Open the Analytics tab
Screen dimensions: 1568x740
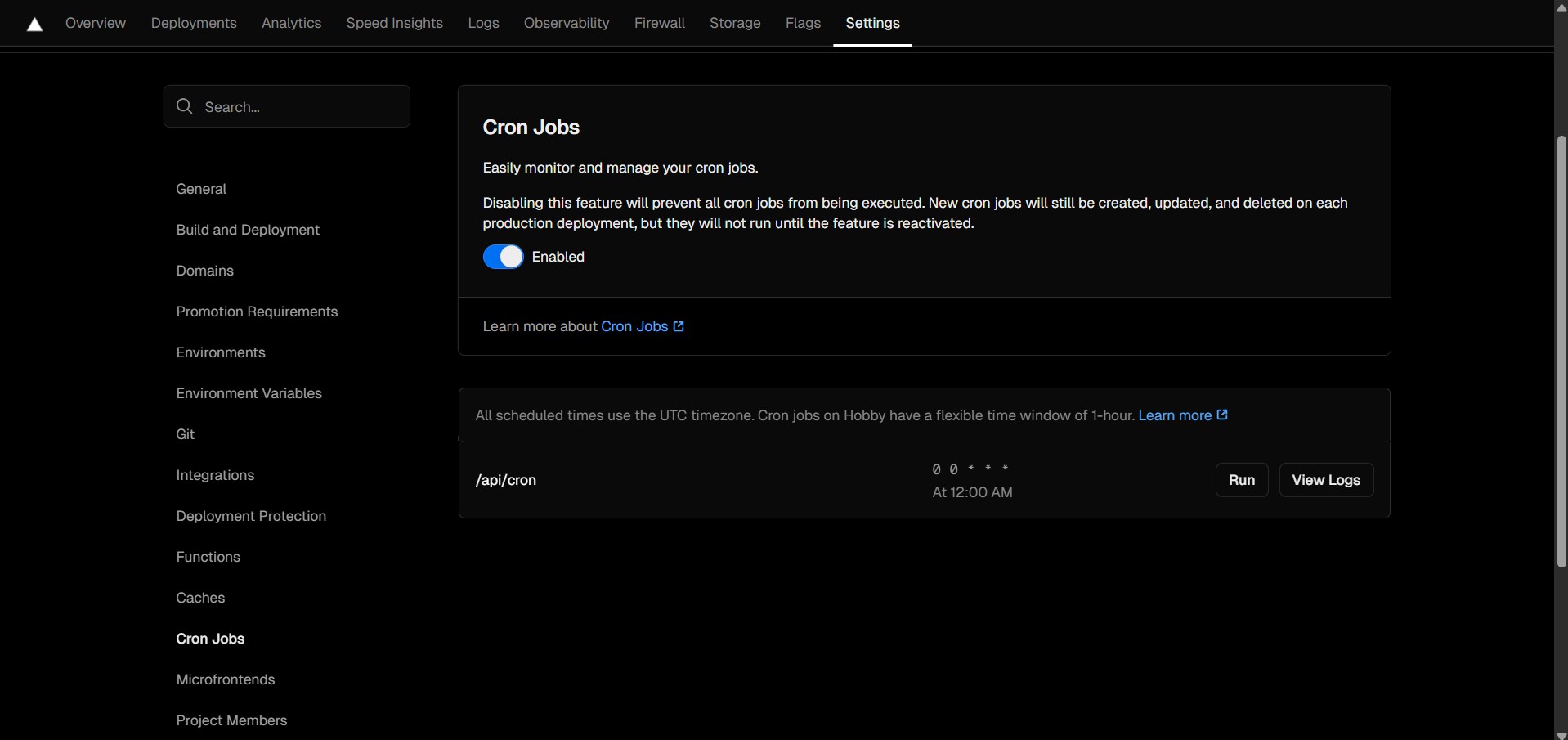point(291,23)
